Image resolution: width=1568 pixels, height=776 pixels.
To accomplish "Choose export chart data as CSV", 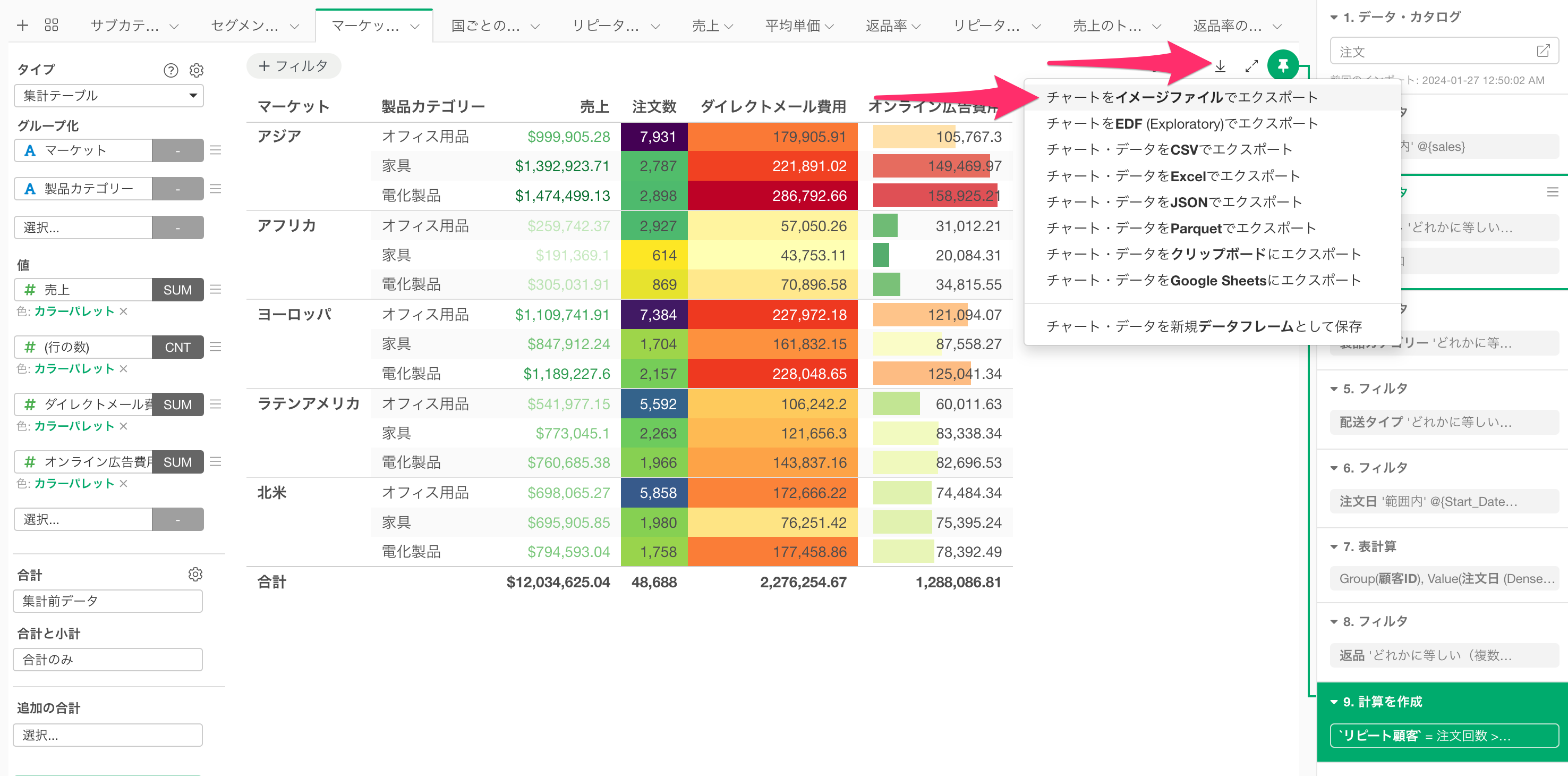I will tap(1169, 150).
